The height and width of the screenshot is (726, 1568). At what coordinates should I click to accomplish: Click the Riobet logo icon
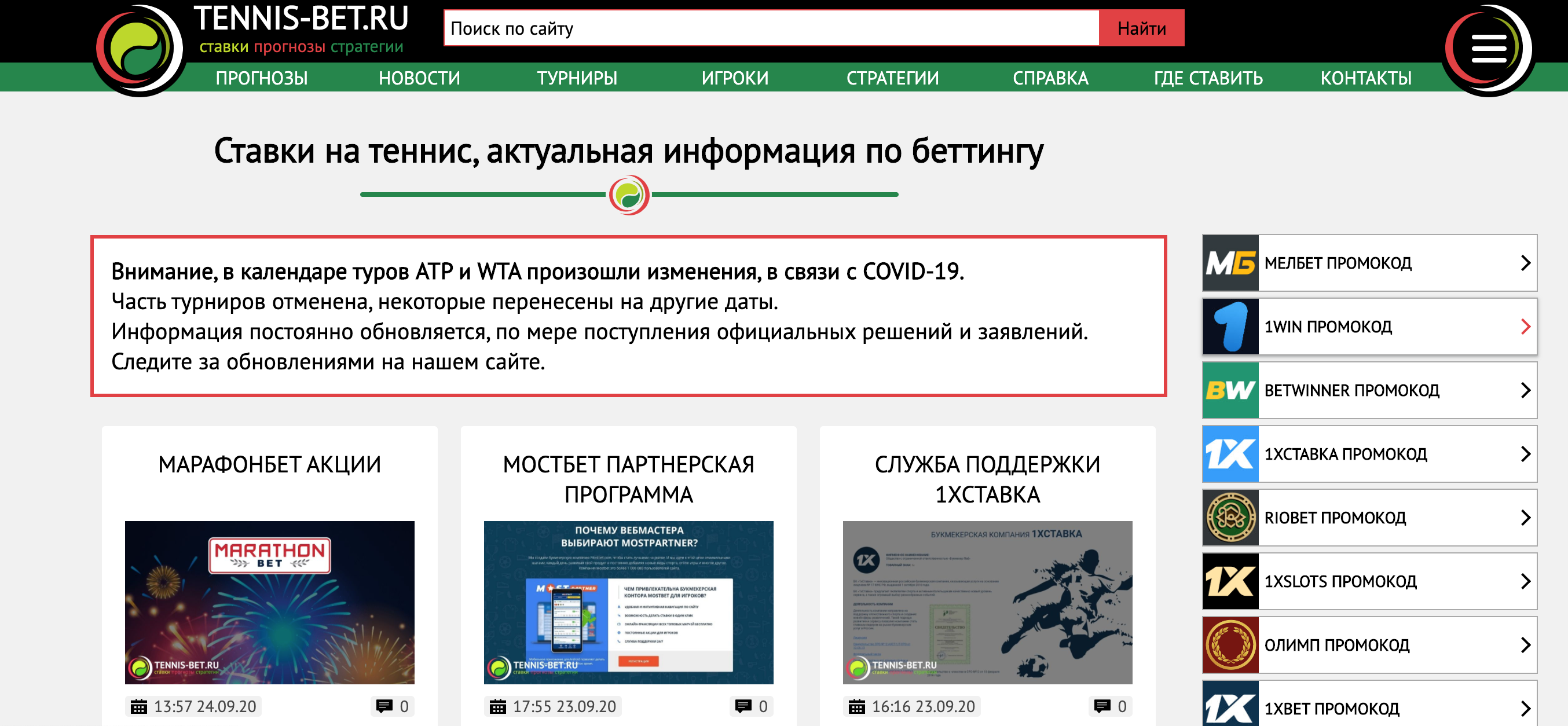pyautogui.click(x=1230, y=518)
